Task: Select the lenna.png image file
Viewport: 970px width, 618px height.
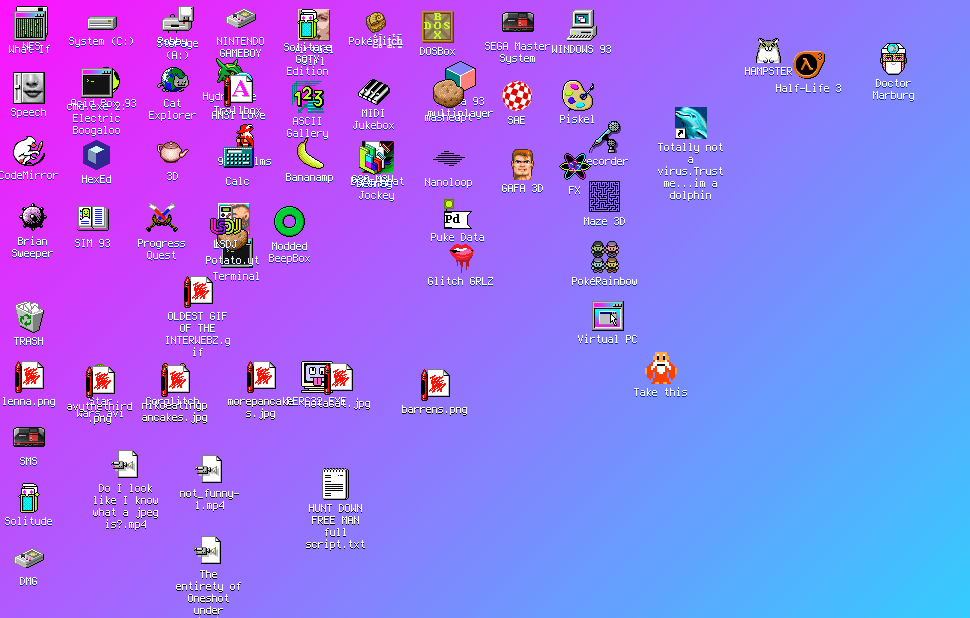Action: (29, 378)
